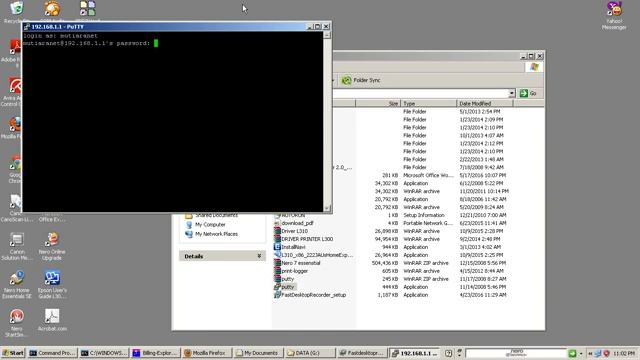Image resolution: width=640 pixels, height=360 pixels.
Task: Open the Nero Online Upgrade desktop shortcut
Action: pos(52,246)
